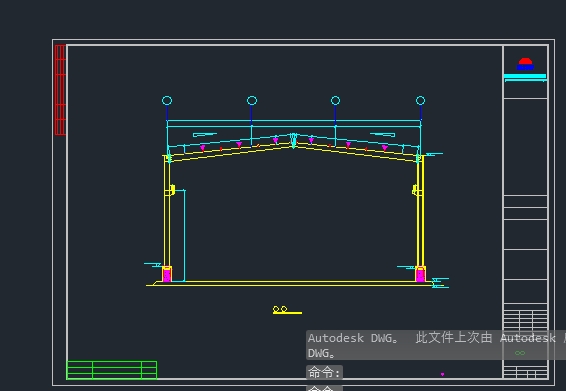
Task: Select the tall cyan rectangle inside the frame
Action: pos(180,235)
